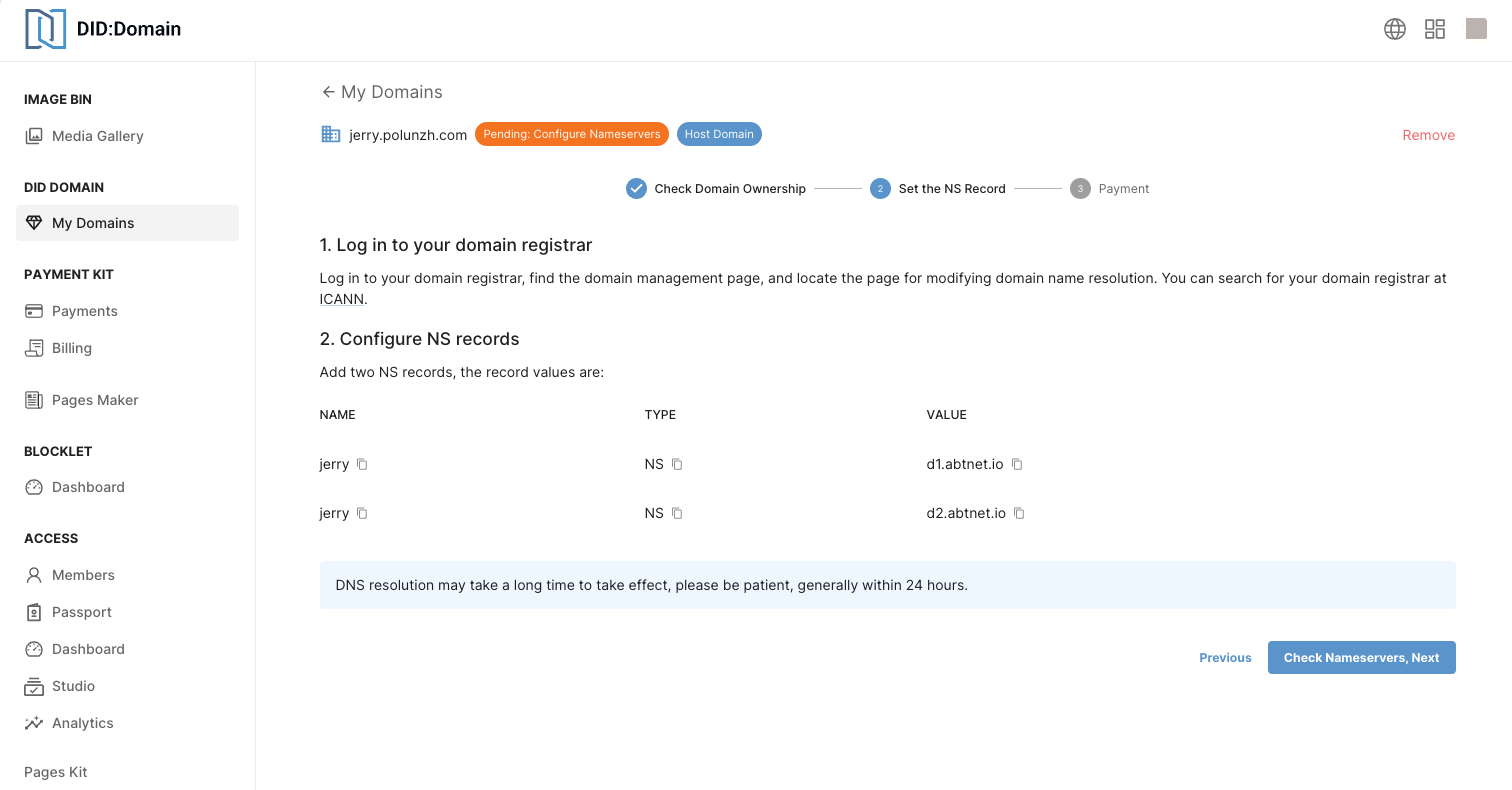Click the Previous button

coord(1225,658)
